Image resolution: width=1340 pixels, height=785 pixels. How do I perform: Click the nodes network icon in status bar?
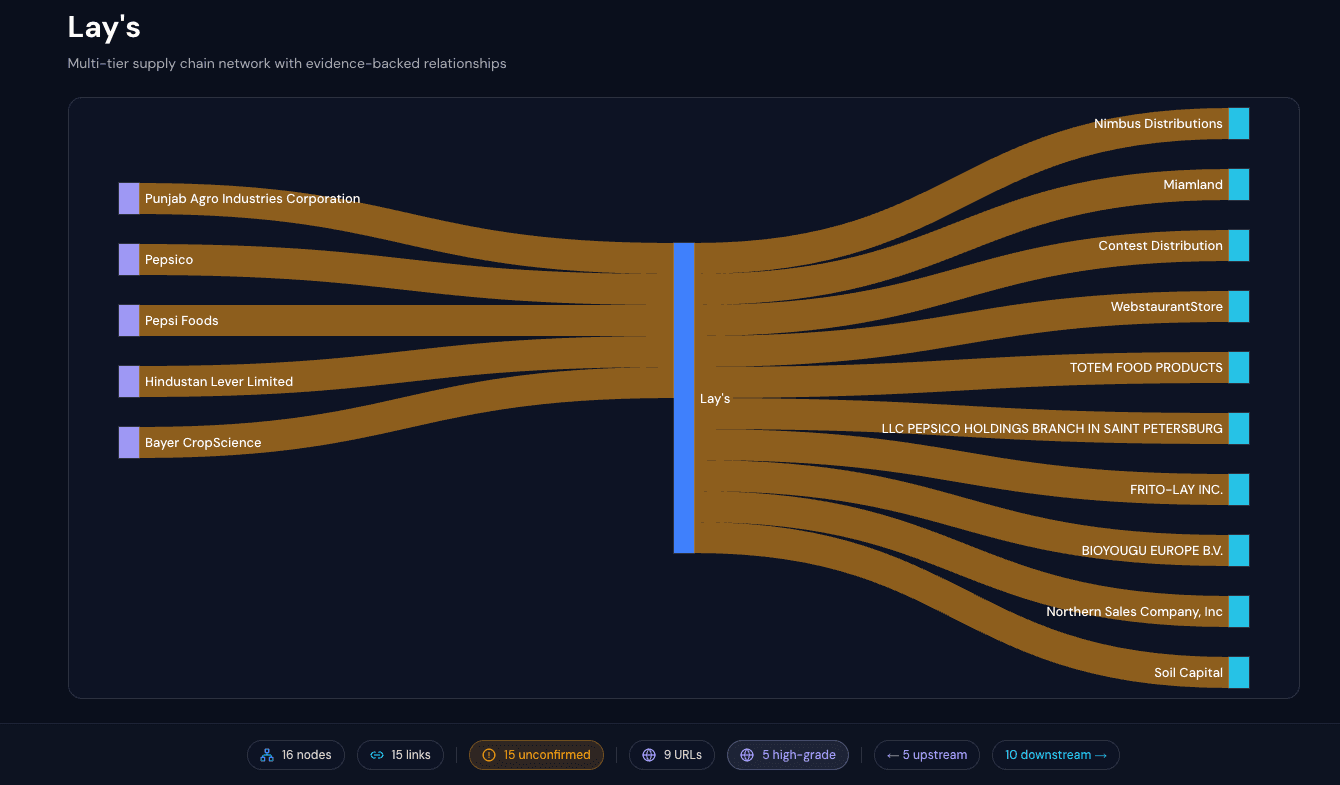click(x=267, y=755)
